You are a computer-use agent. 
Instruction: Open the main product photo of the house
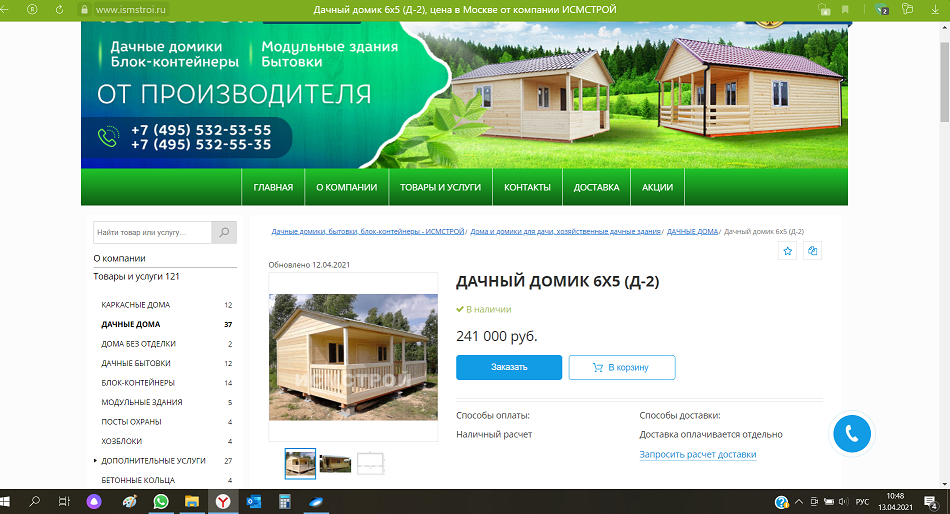pos(353,357)
